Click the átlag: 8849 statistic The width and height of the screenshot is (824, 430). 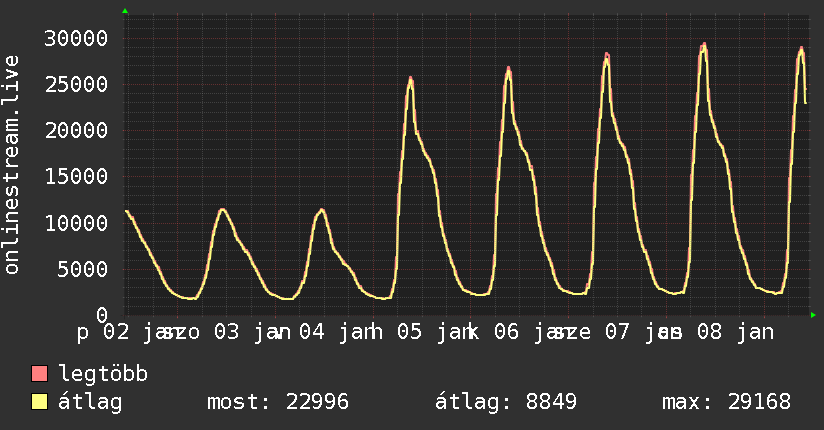tap(506, 402)
